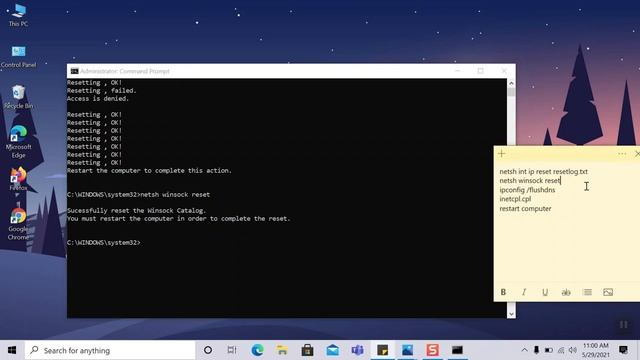
Task: Open network settings tray icon
Action: click(x=561, y=350)
